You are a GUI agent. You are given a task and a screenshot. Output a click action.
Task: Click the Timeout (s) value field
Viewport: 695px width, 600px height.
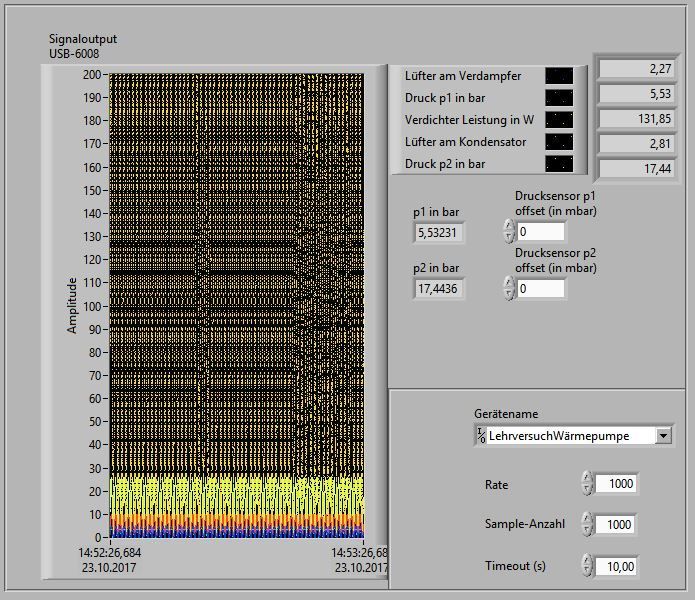pos(616,566)
